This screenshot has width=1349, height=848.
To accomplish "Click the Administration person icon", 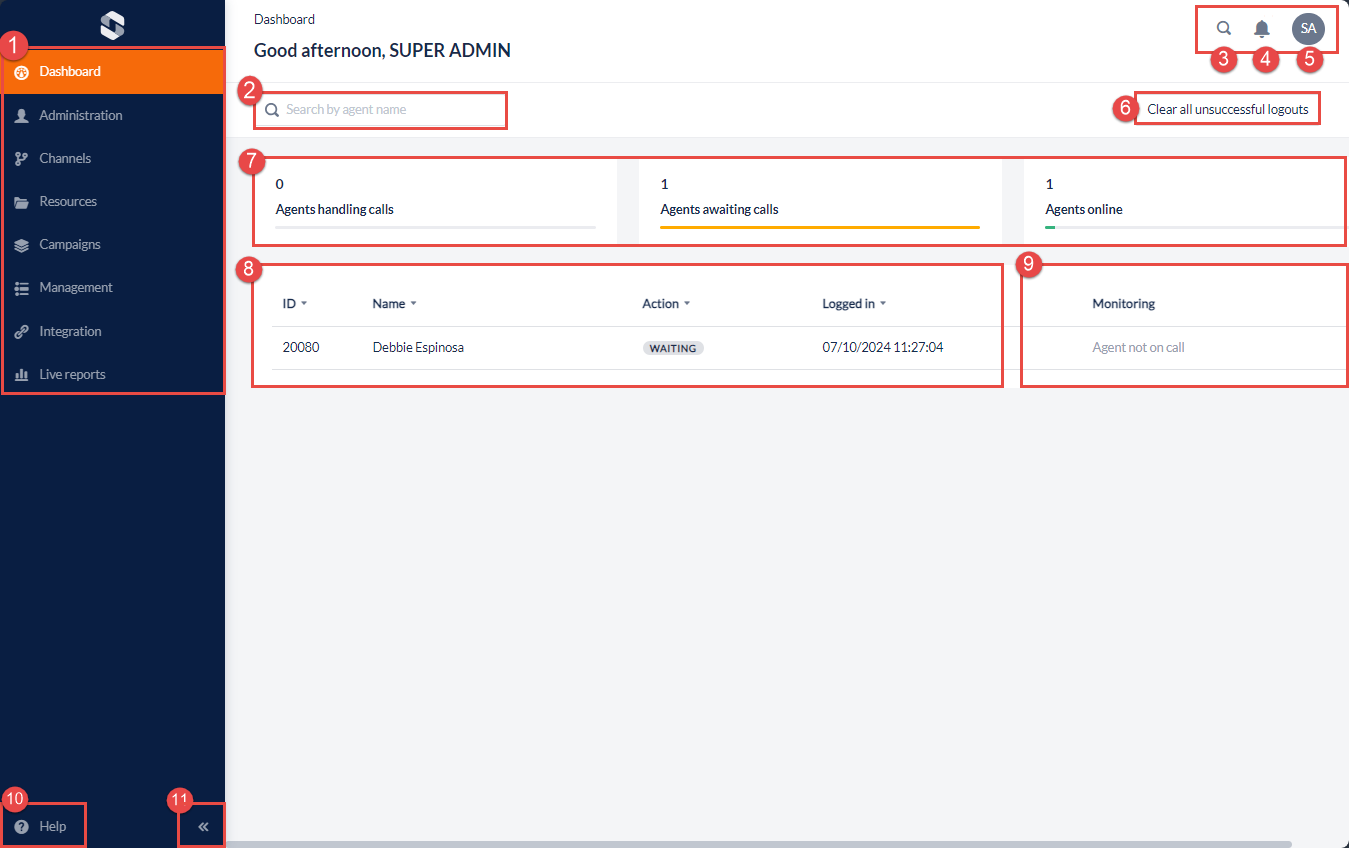I will click(x=21, y=116).
